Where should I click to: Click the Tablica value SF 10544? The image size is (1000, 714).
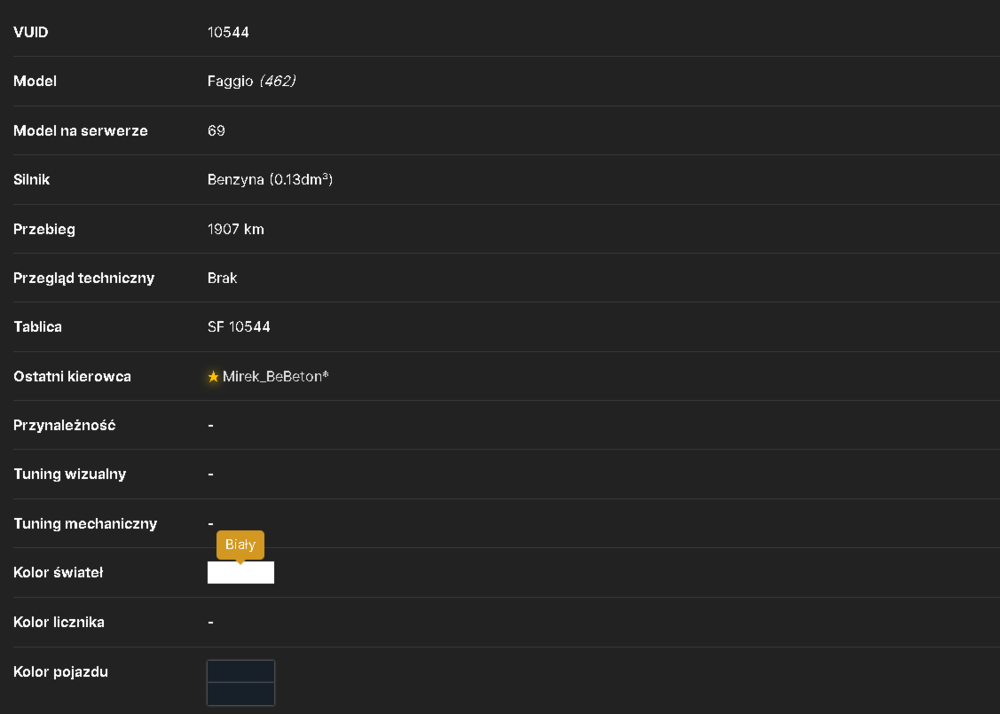[x=239, y=327]
